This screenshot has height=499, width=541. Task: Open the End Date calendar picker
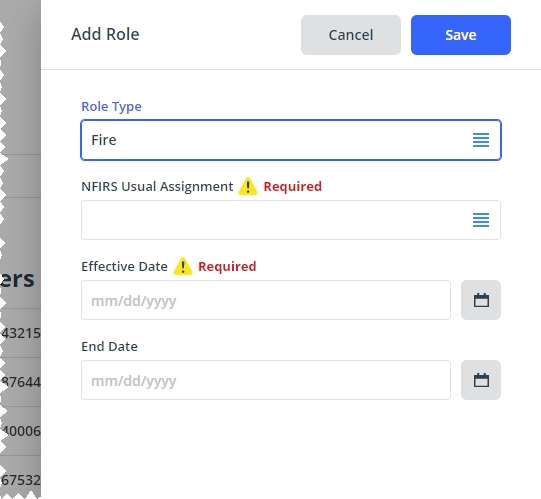pyautogui.click(x=481, y=380)
